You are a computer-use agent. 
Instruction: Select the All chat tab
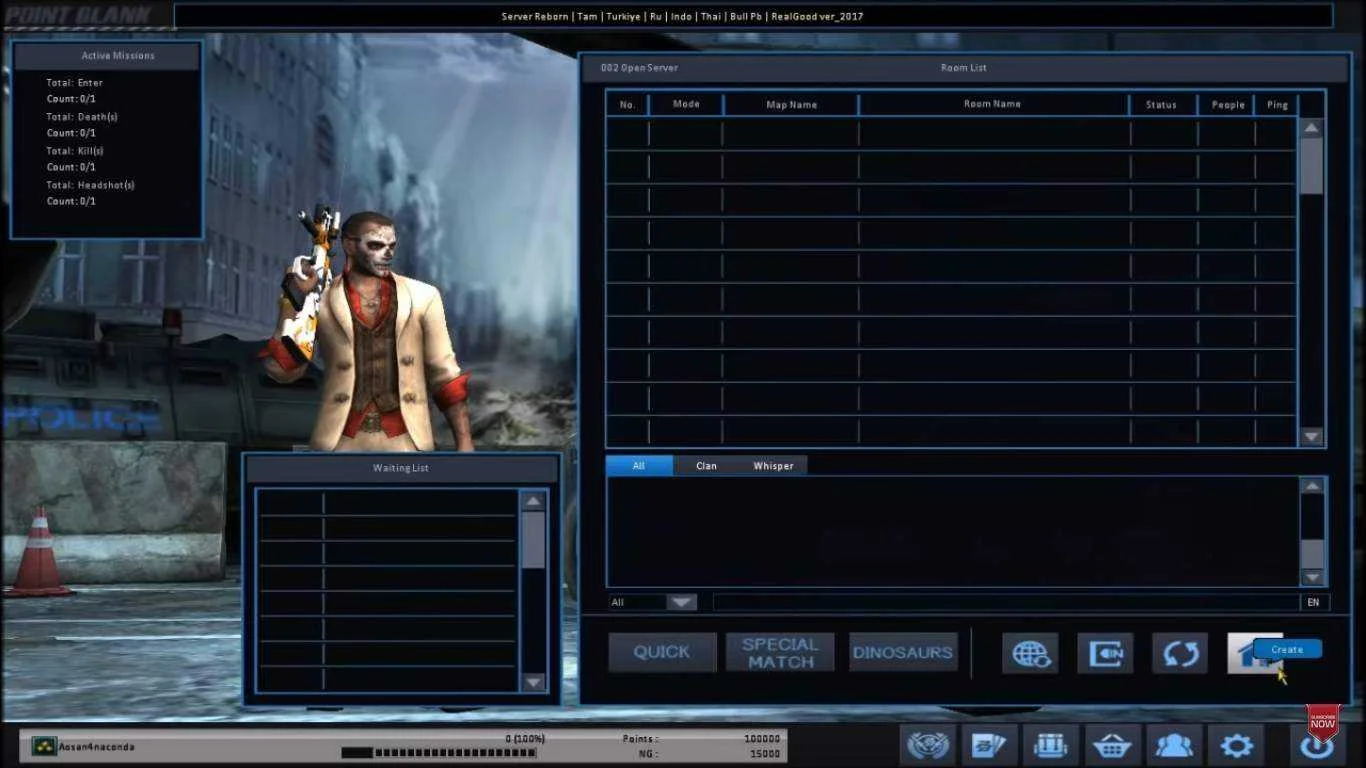point(639,466)
